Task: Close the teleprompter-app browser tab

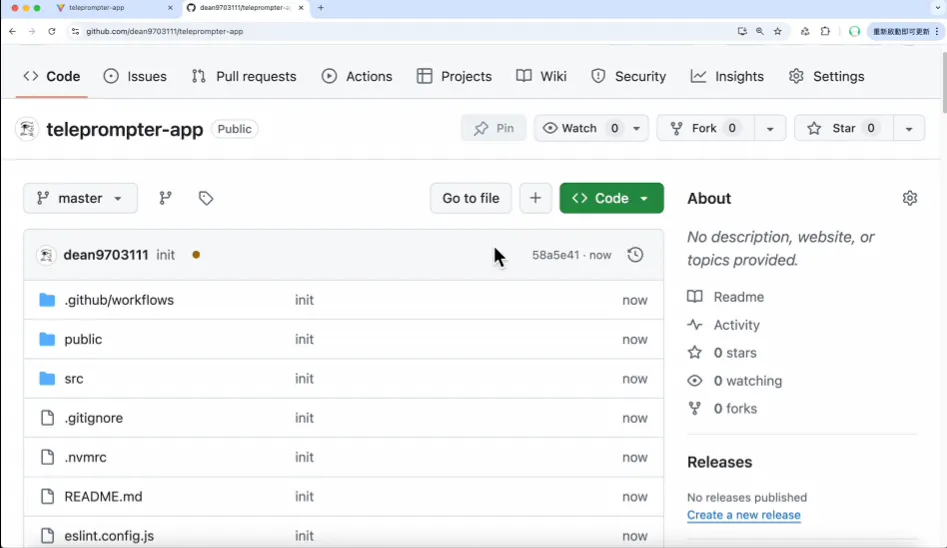Action: pyautogui.click(x=170, y=8)
